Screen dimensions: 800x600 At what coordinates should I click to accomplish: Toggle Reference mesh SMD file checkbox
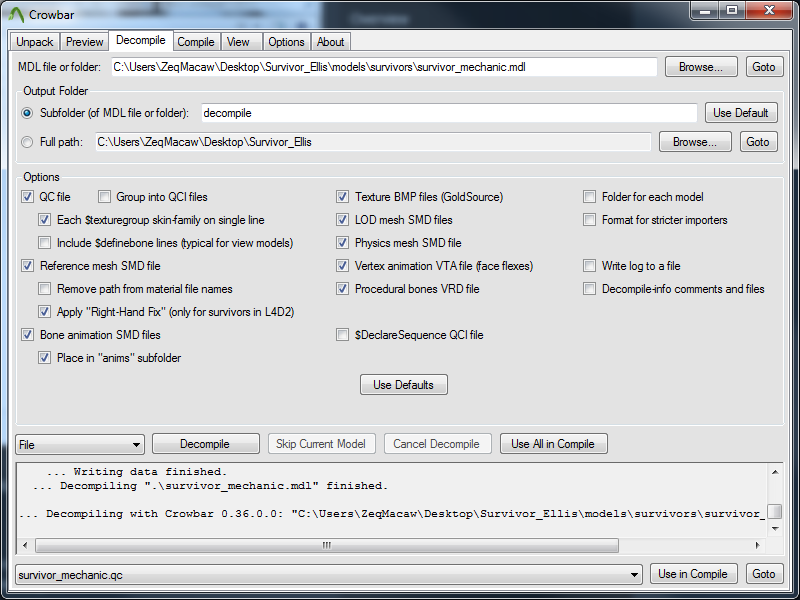point(28,266)
